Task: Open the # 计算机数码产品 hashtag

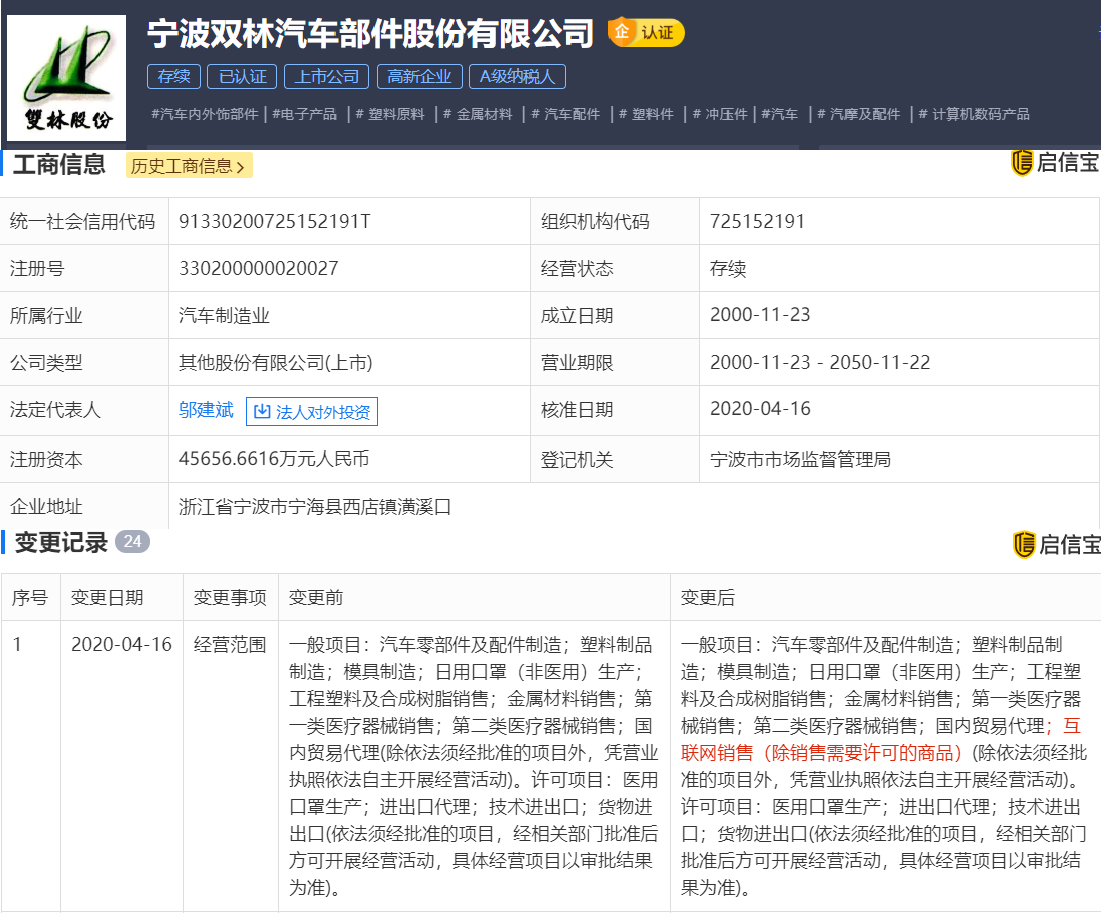Action: [974, 114]
